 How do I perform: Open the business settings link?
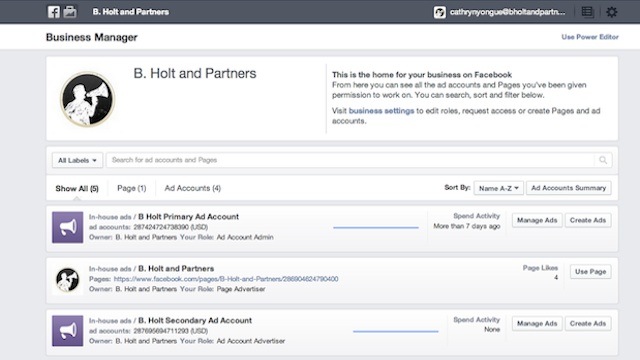click(381, 111)
